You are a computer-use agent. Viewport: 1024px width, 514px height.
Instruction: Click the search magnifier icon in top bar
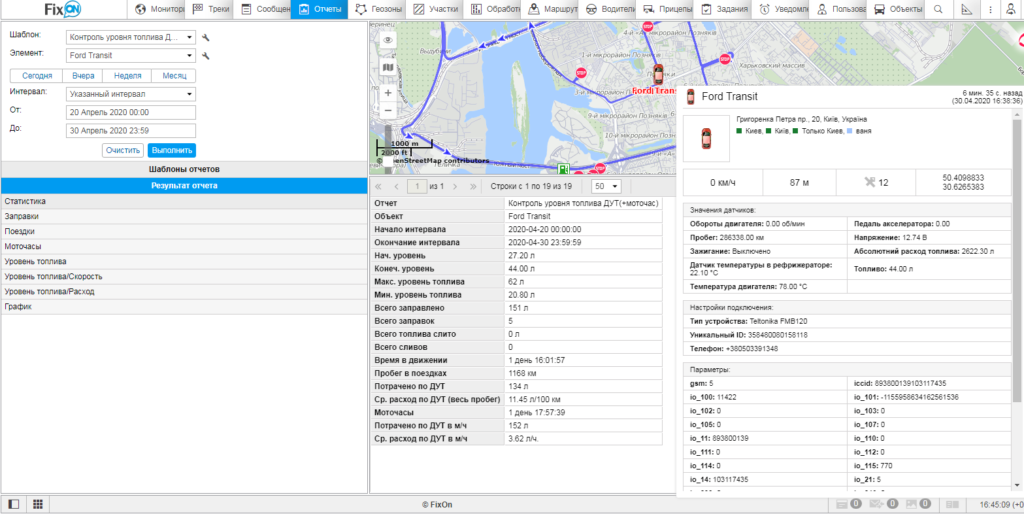click(x=938, y=9)
